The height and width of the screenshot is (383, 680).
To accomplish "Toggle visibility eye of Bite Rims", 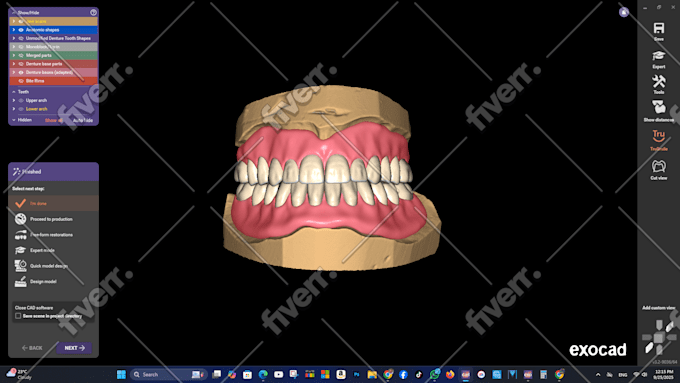I will point(21,81).
